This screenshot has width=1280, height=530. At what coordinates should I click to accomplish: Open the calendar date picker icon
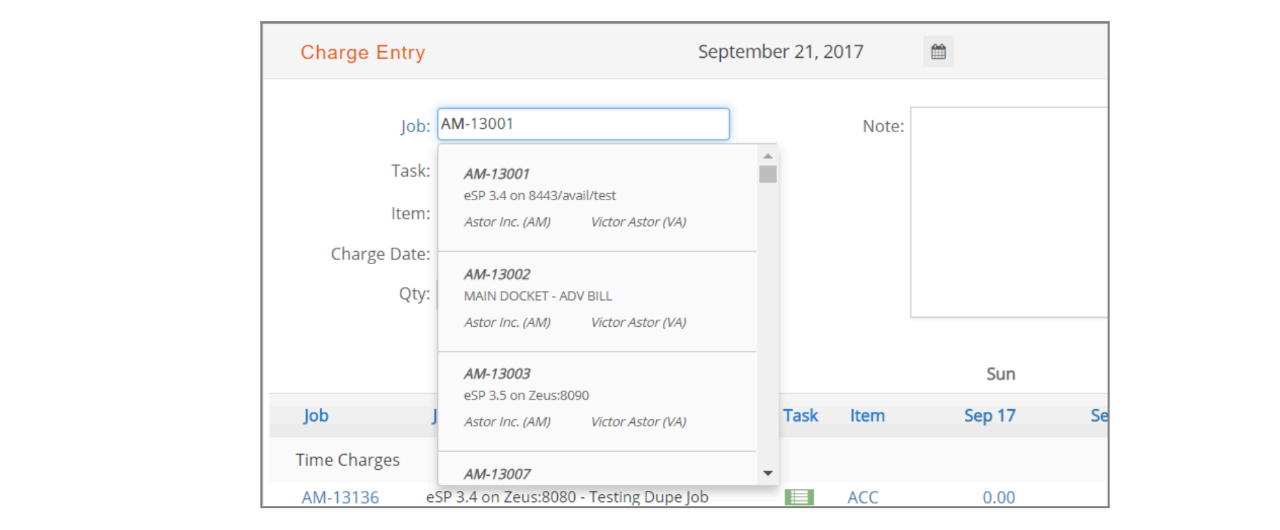pos(938,52)
